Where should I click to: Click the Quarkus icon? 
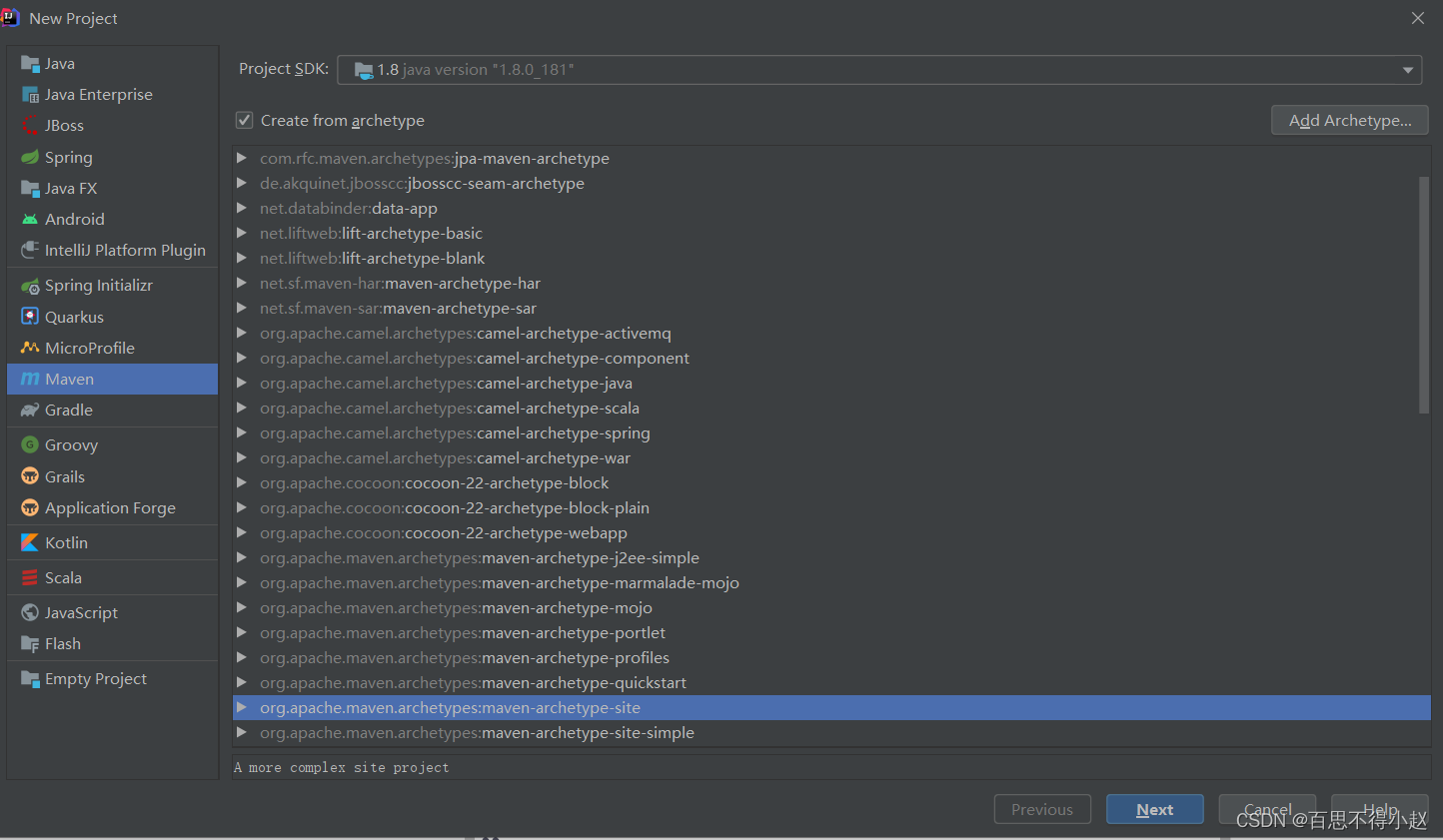coord(30,317)
